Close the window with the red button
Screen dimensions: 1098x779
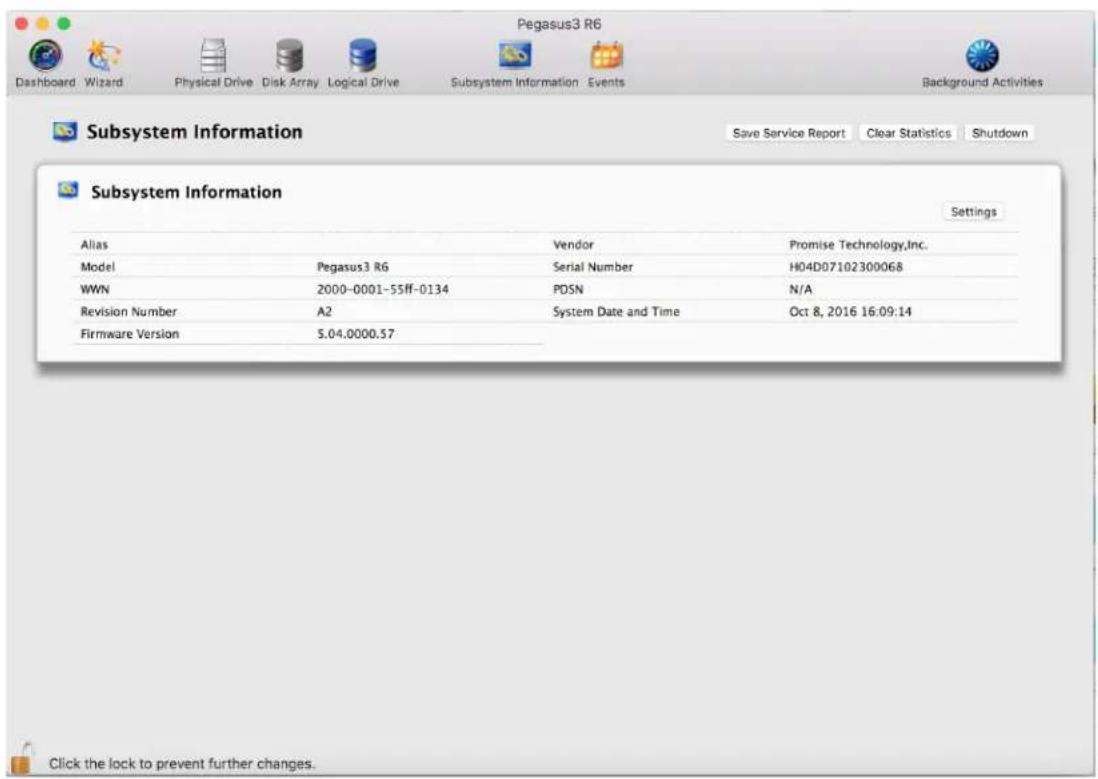click(22, 24)
